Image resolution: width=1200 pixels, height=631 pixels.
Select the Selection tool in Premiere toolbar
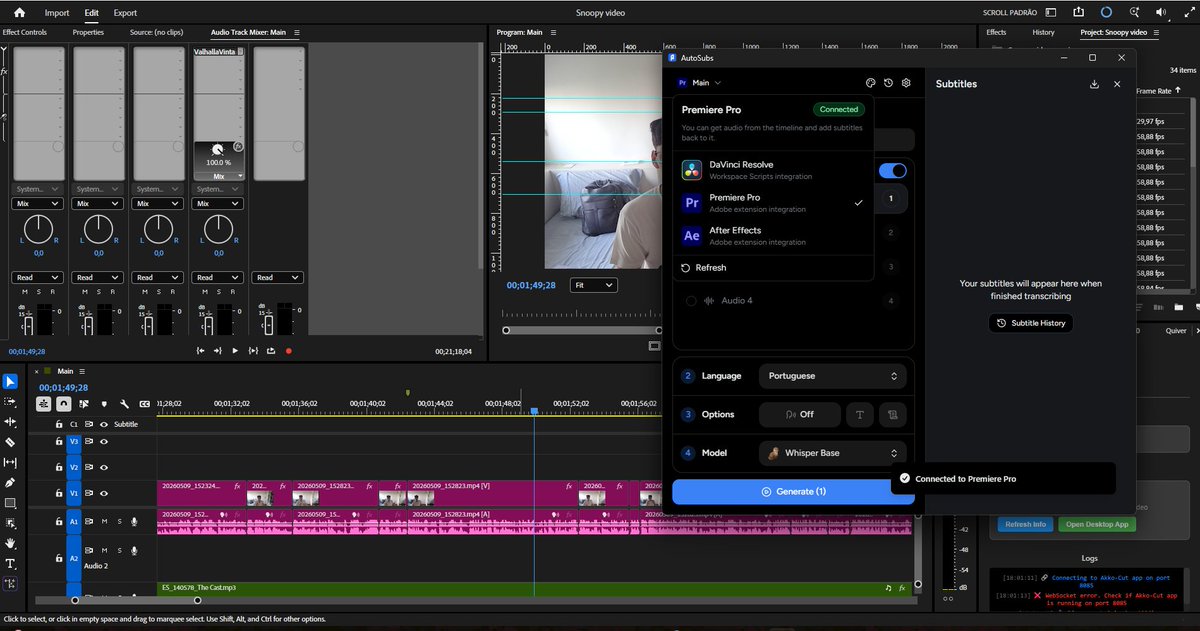tap(10, 381)
